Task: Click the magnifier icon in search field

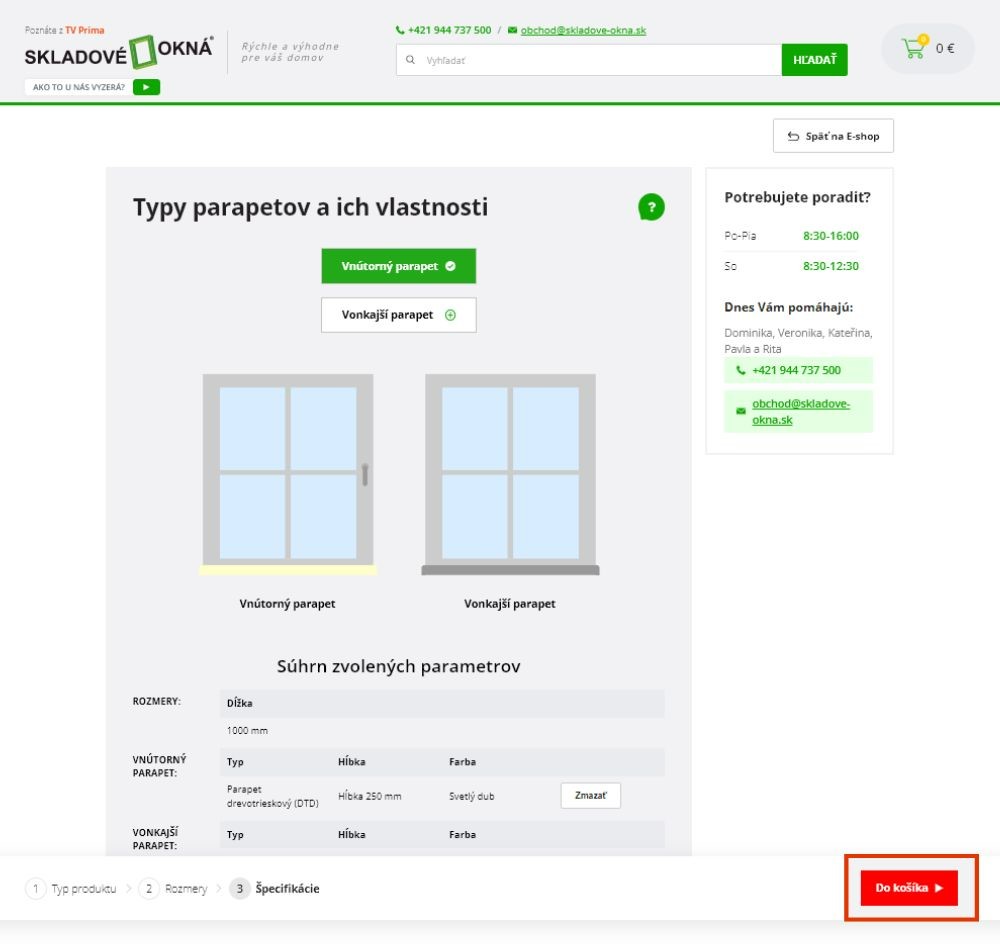Action: (410, 60)
